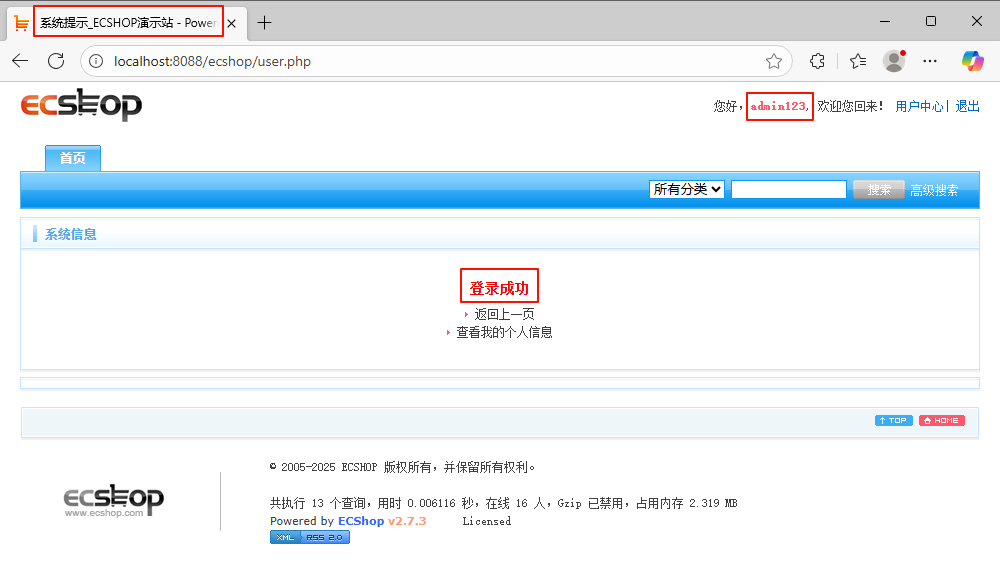This screenshot has height=573, width=1000.
Task: Open the 用户中心 user center link
Action: (x=919, y=107)
